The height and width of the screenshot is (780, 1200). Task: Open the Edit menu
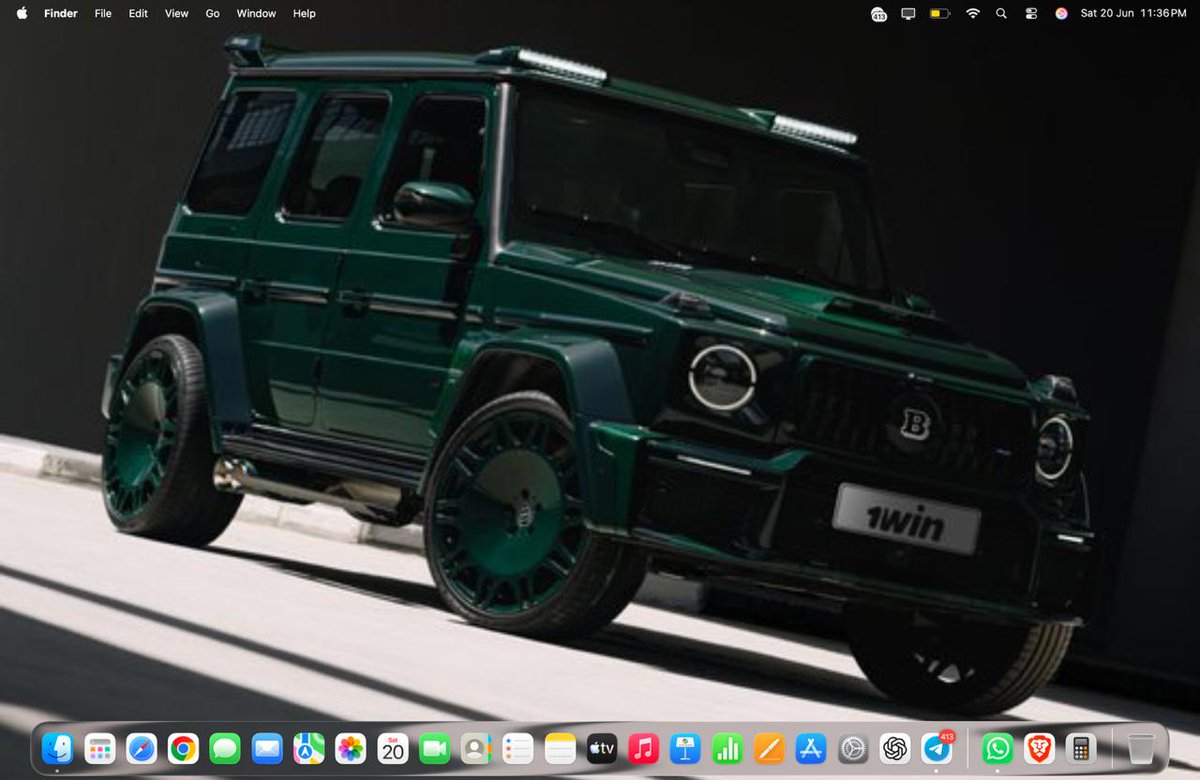[138, 13]
